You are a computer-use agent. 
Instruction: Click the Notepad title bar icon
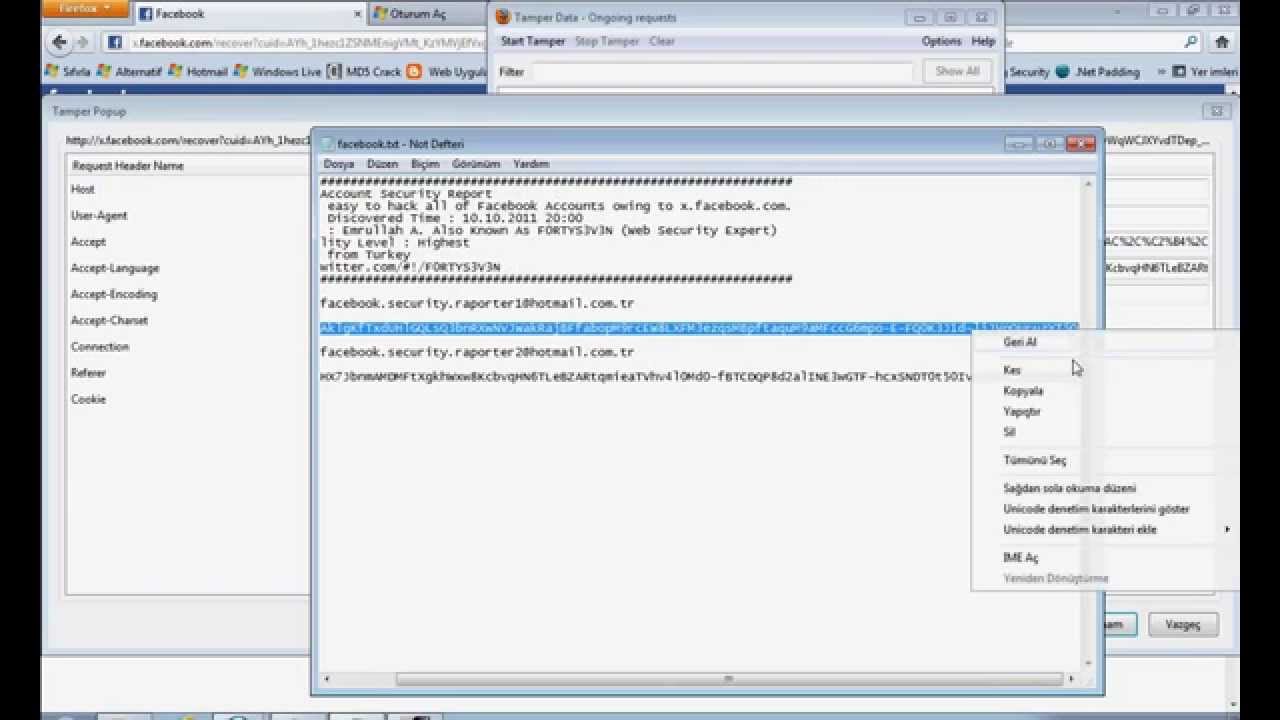tap(327, 144)
